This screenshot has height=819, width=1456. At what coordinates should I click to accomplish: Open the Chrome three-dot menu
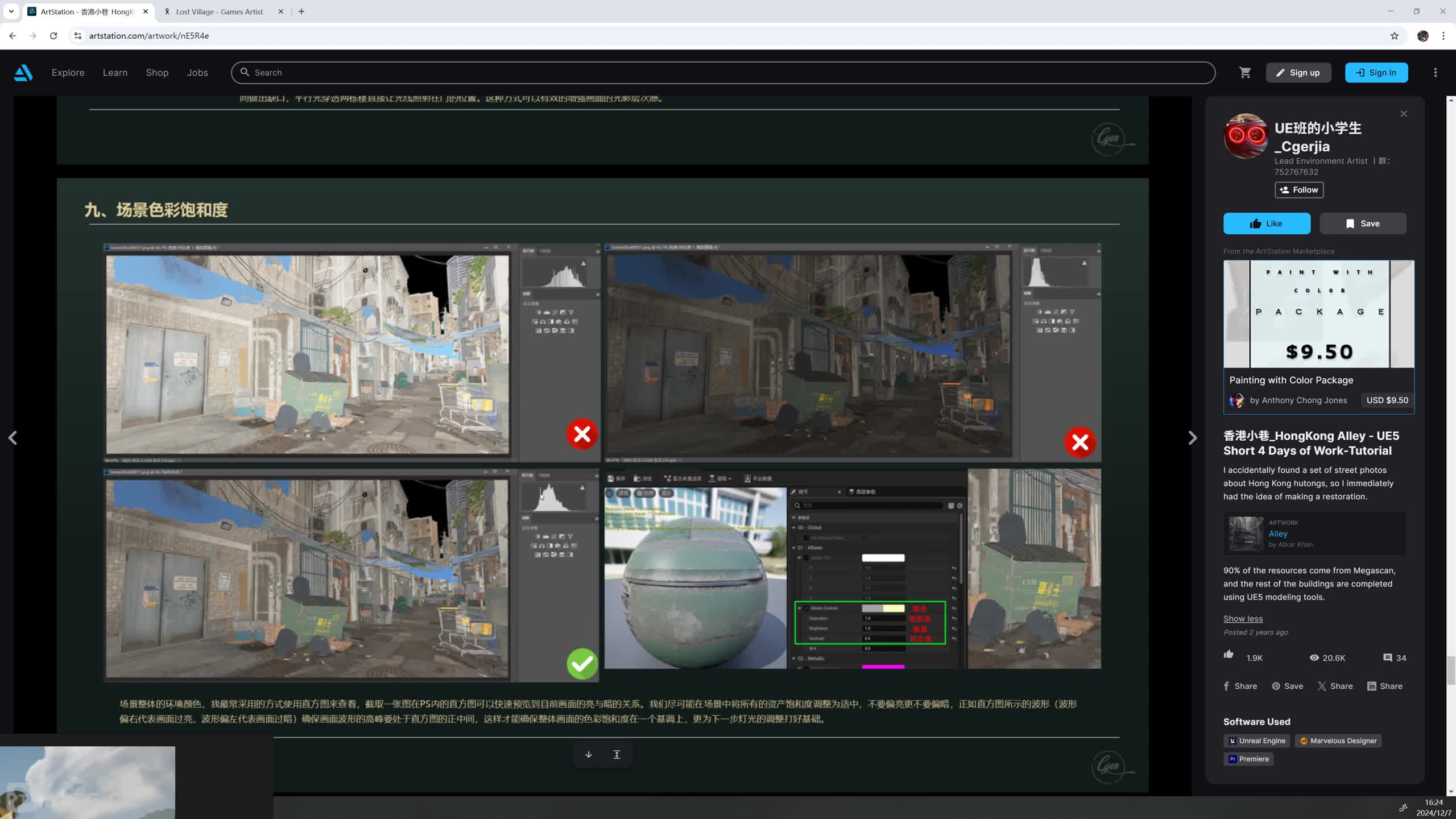coord(1443,36)
